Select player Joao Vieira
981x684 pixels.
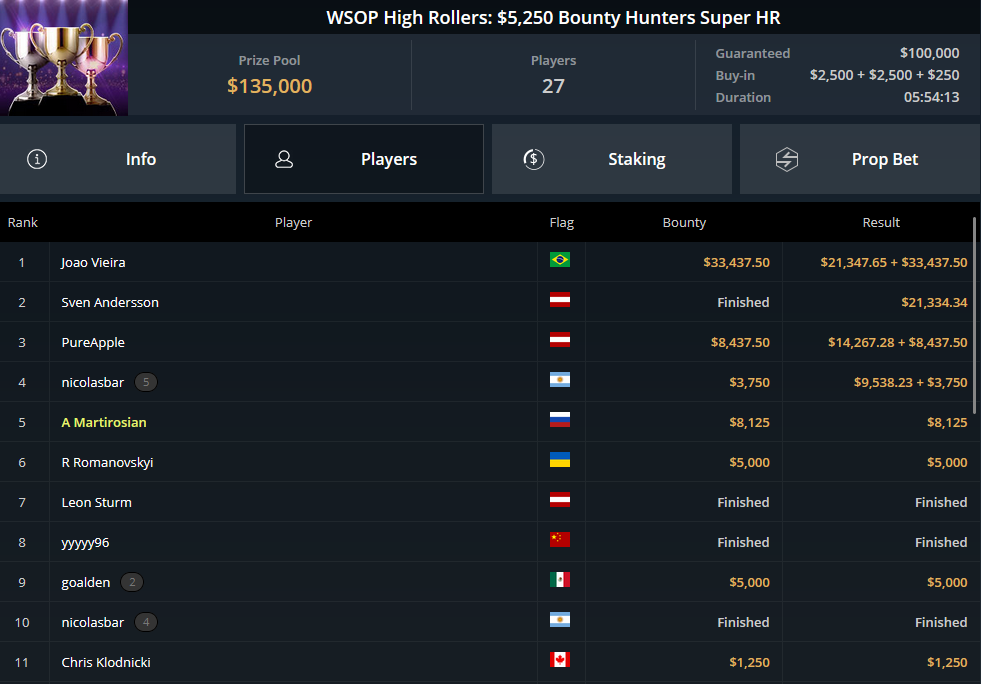click(x=93, y=262)
